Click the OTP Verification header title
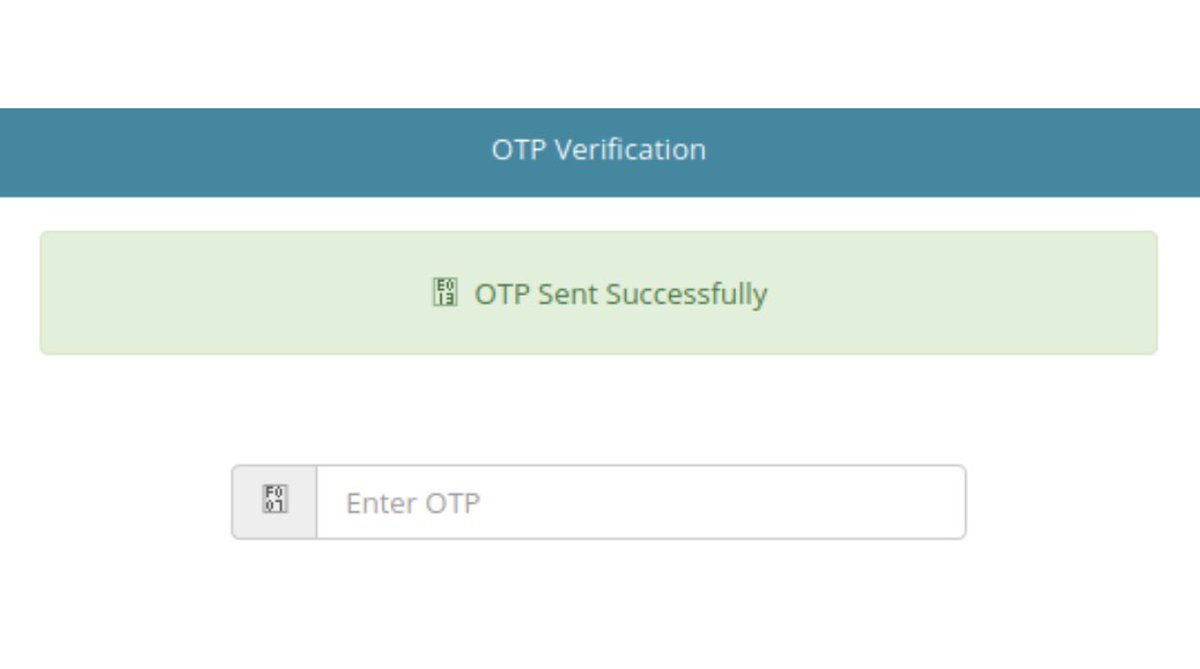The width and height of the screenshot is (1200, 669). [599, 150]
